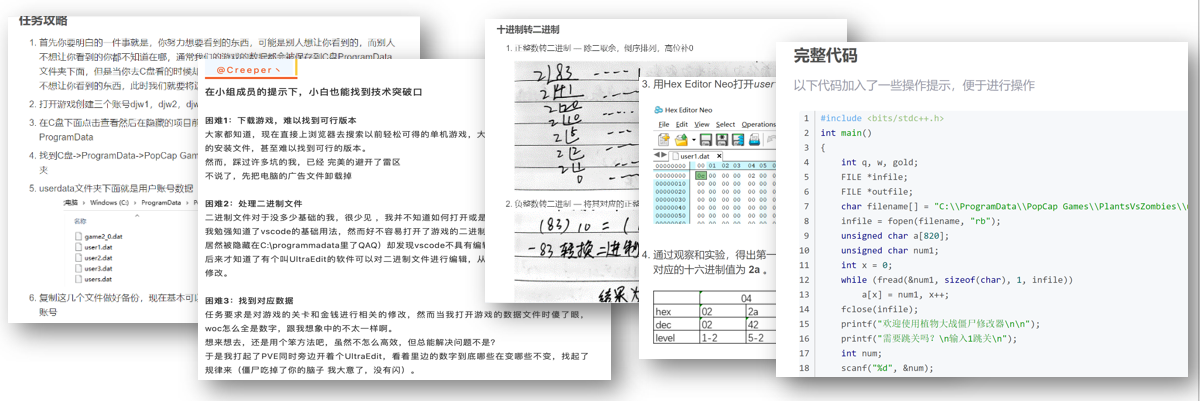
Task: Open the View menu in Hex Editor Neo
Action: [700, 124]
